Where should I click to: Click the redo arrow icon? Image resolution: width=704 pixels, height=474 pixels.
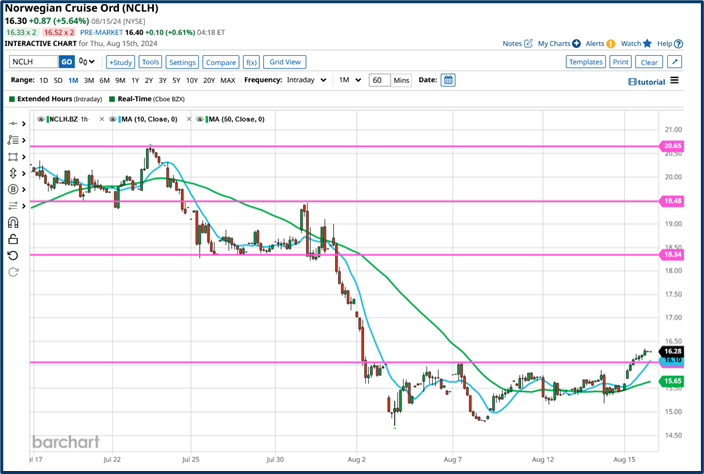point(13,272)
